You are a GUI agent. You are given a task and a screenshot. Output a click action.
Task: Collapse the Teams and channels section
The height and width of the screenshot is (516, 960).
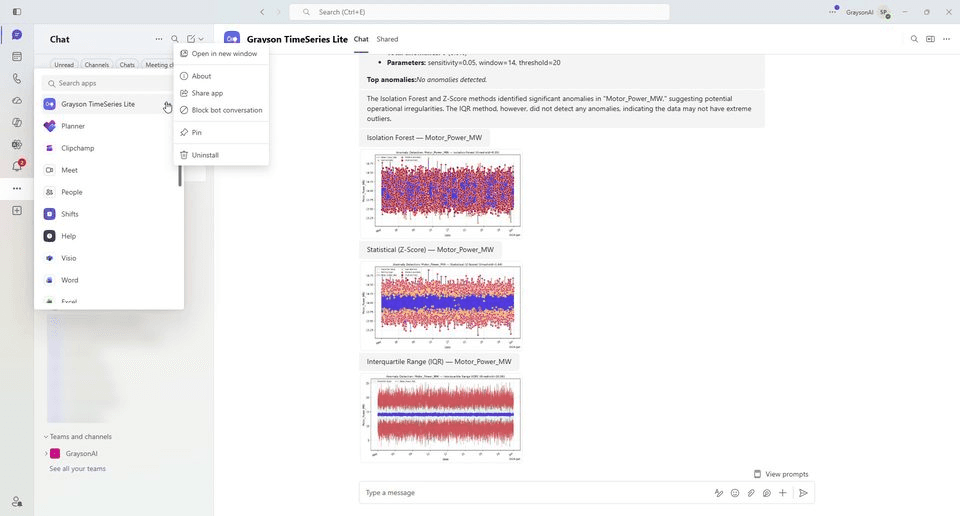point(45,437)
